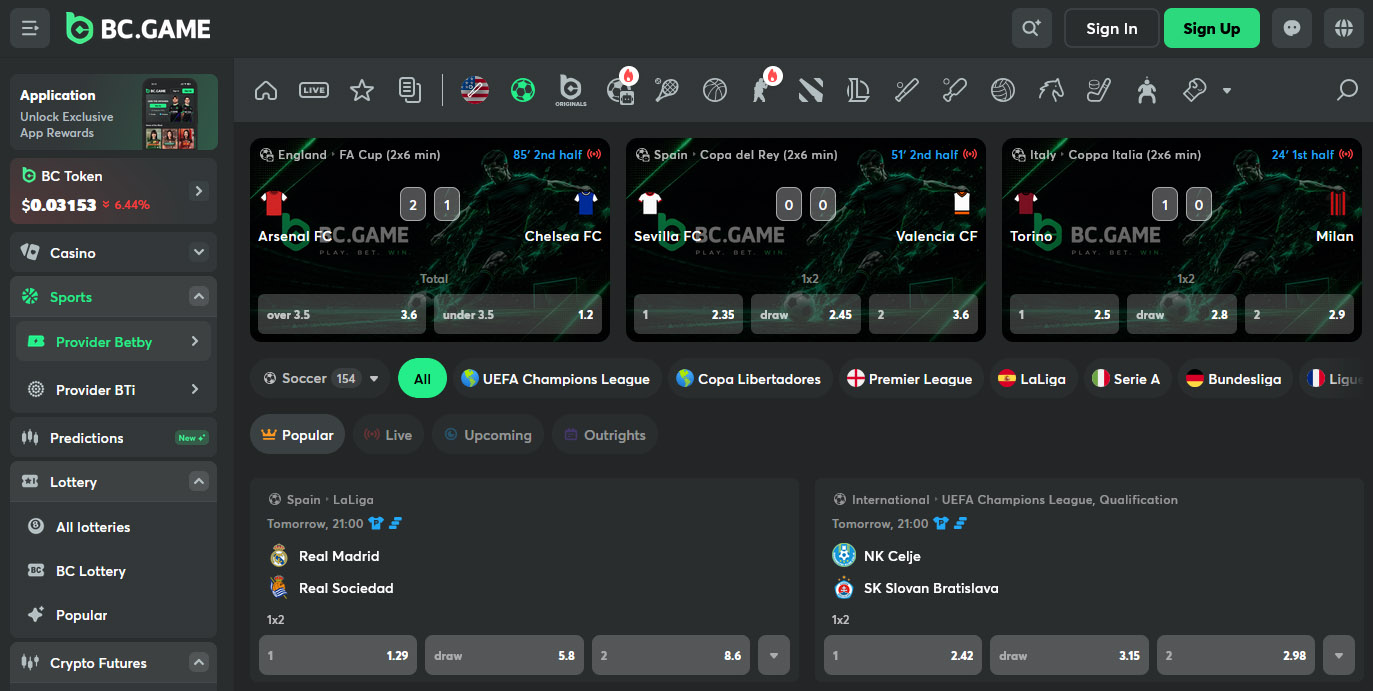The height and width of the screenshot is (691, 1373).
Task: Expand the Casino section chevron
Action: click(199, 253)
